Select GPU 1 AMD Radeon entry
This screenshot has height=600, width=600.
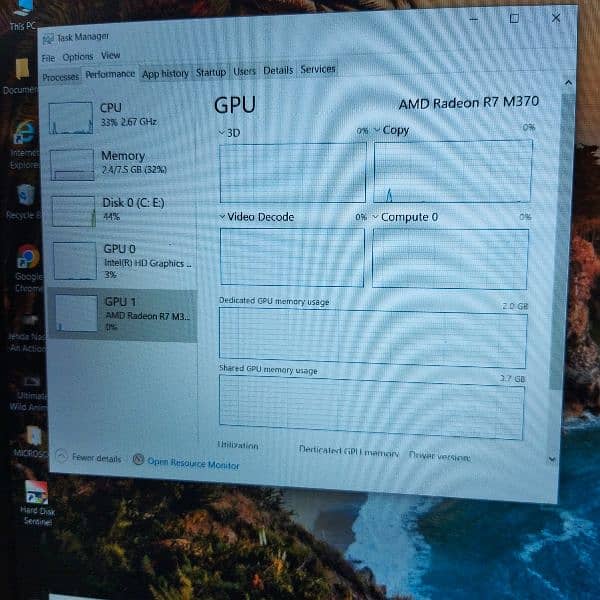(123, 315)
